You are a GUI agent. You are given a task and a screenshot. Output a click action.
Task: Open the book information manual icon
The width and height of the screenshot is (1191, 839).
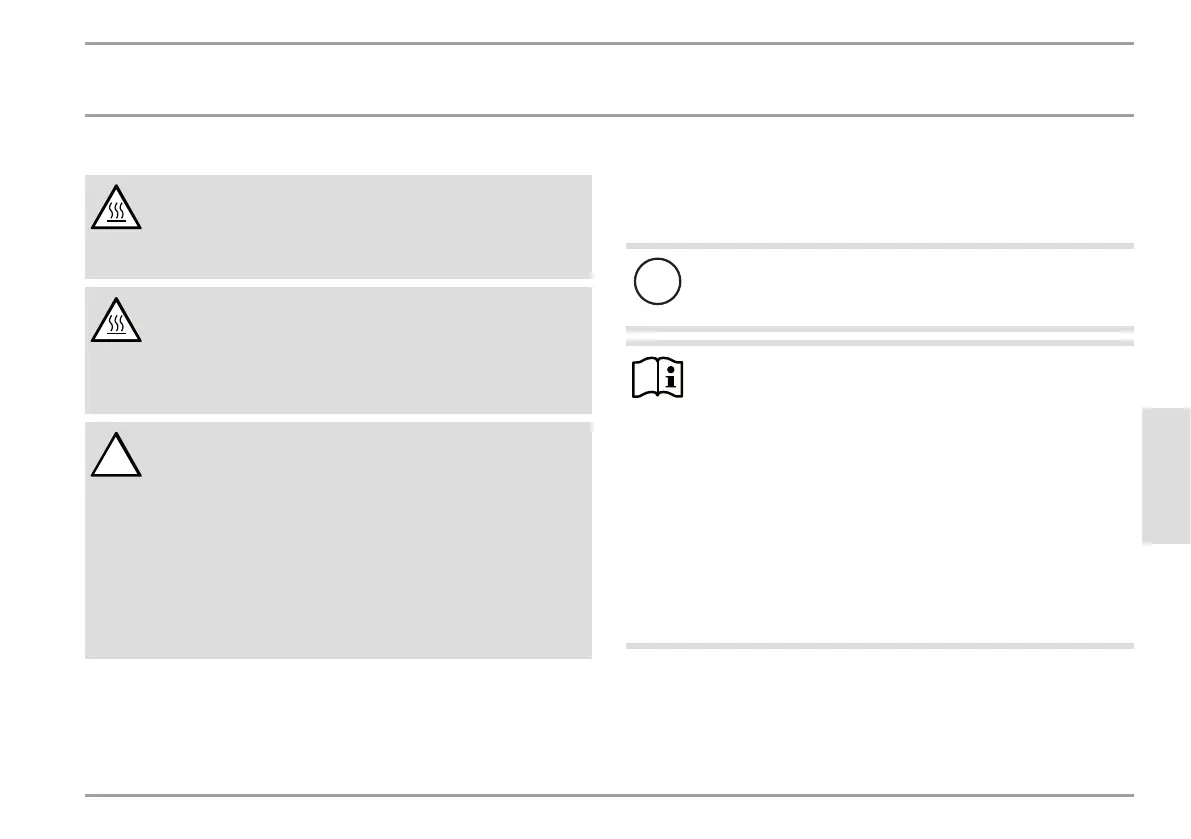(658, 377)
